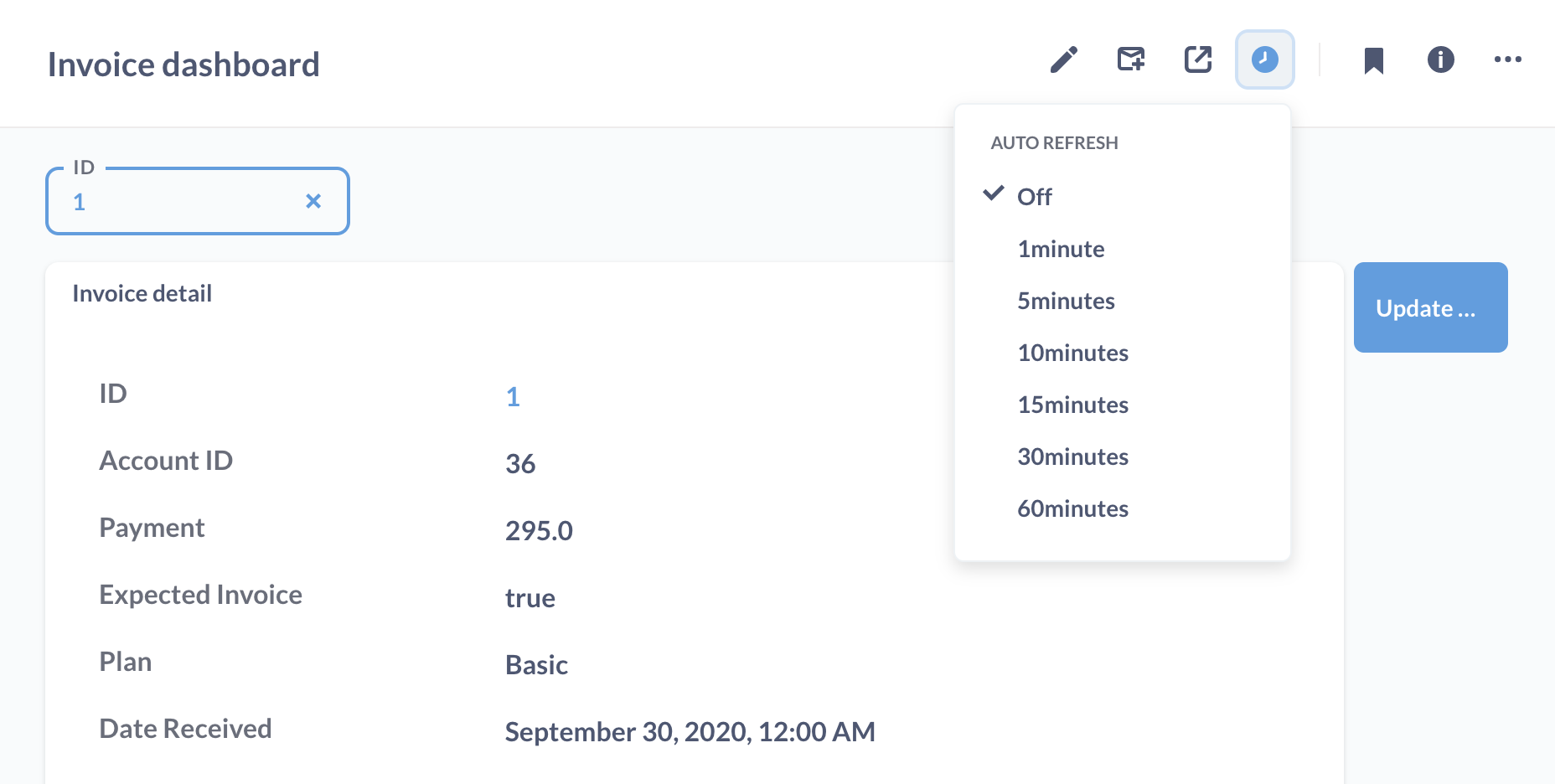Click the Invoice dashboard heading
The height and width of the screenshot is (784, 1555).
tap(183, 64)
